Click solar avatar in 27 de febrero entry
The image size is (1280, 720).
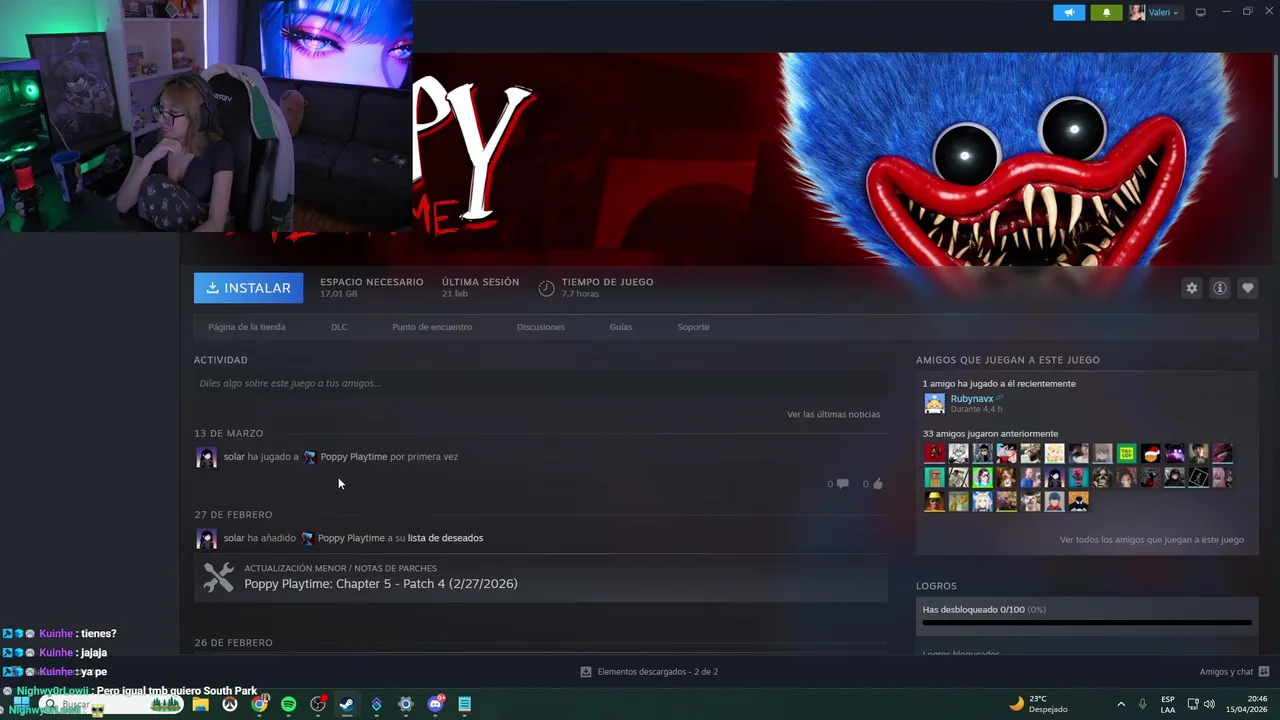[207, 539]
